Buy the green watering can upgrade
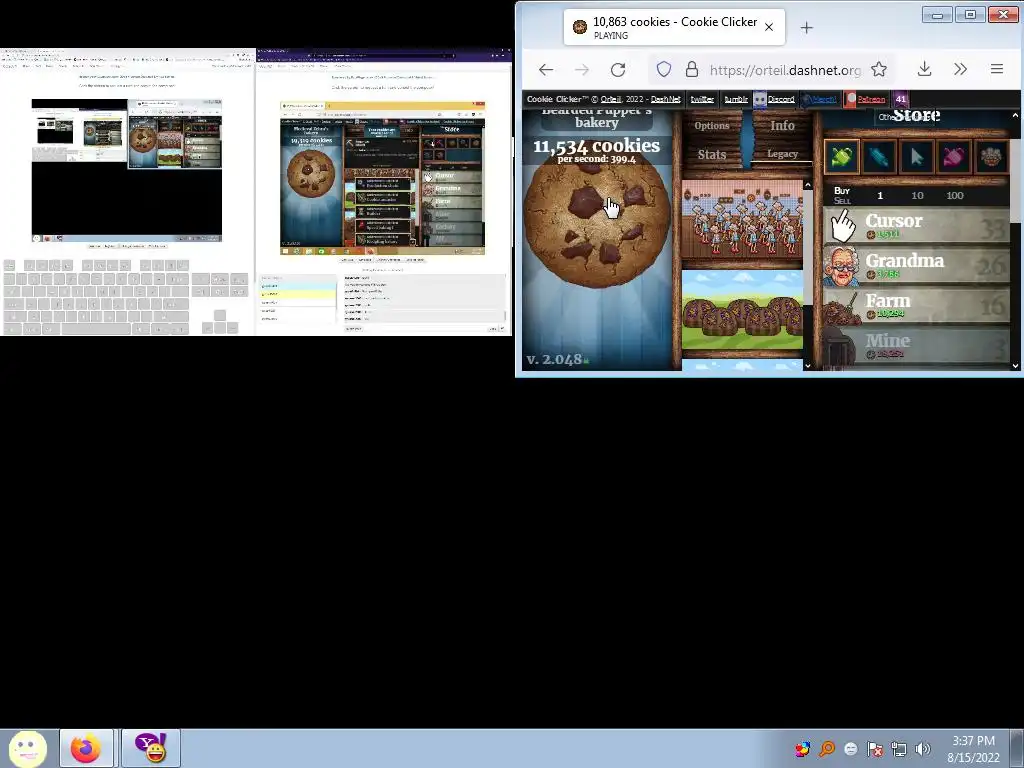The height and width of the screenshot is (768, 1024). point(841,157)
